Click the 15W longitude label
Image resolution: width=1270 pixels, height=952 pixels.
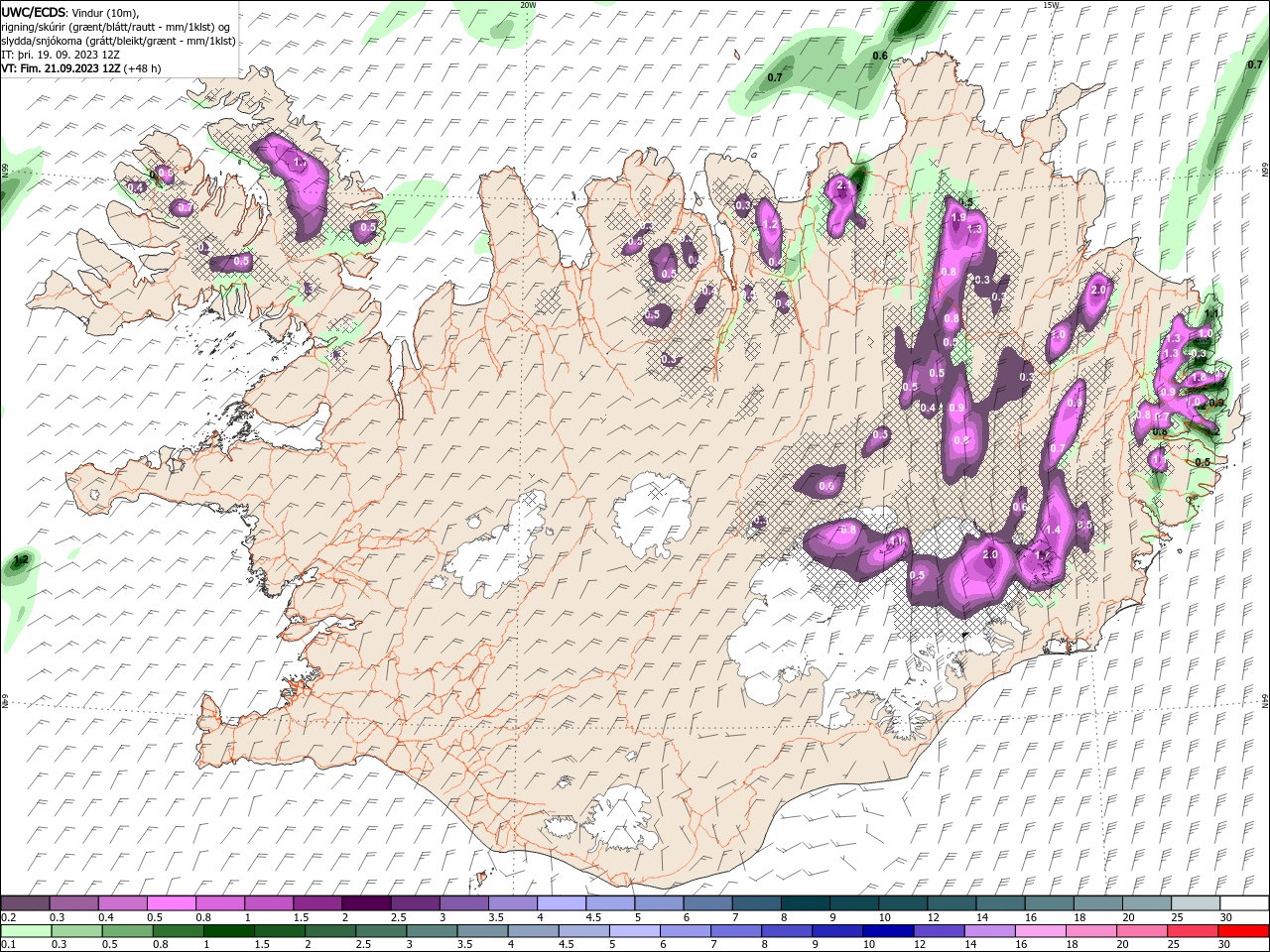point(1051,5)
